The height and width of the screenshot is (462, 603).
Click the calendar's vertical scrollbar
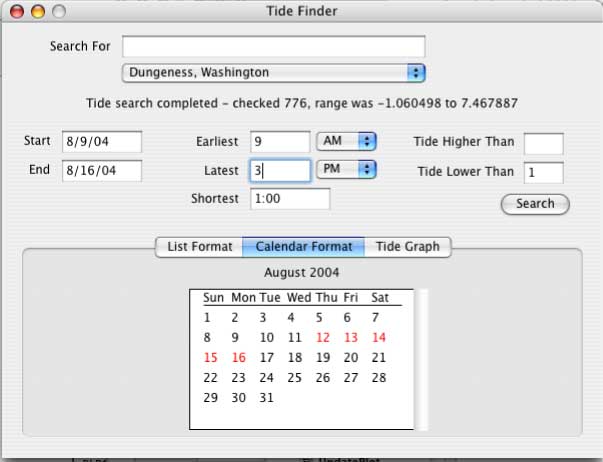420,359
